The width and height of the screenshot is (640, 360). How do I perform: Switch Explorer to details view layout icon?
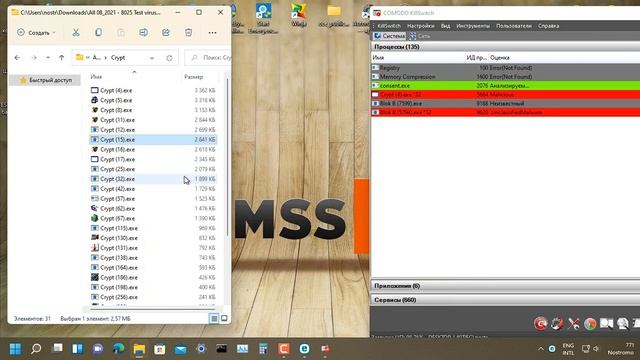pos(214,318)
